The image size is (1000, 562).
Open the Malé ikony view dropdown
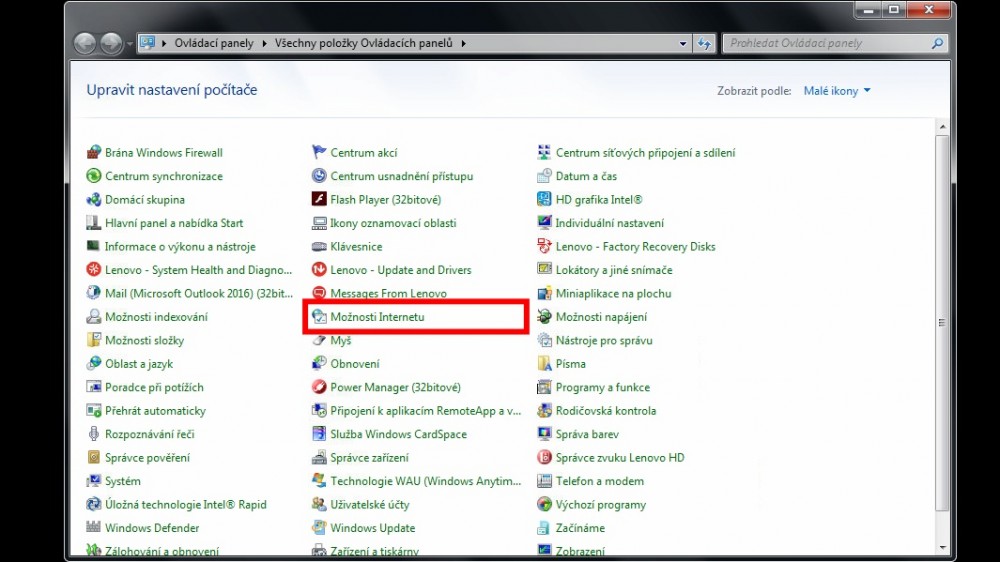837,91
